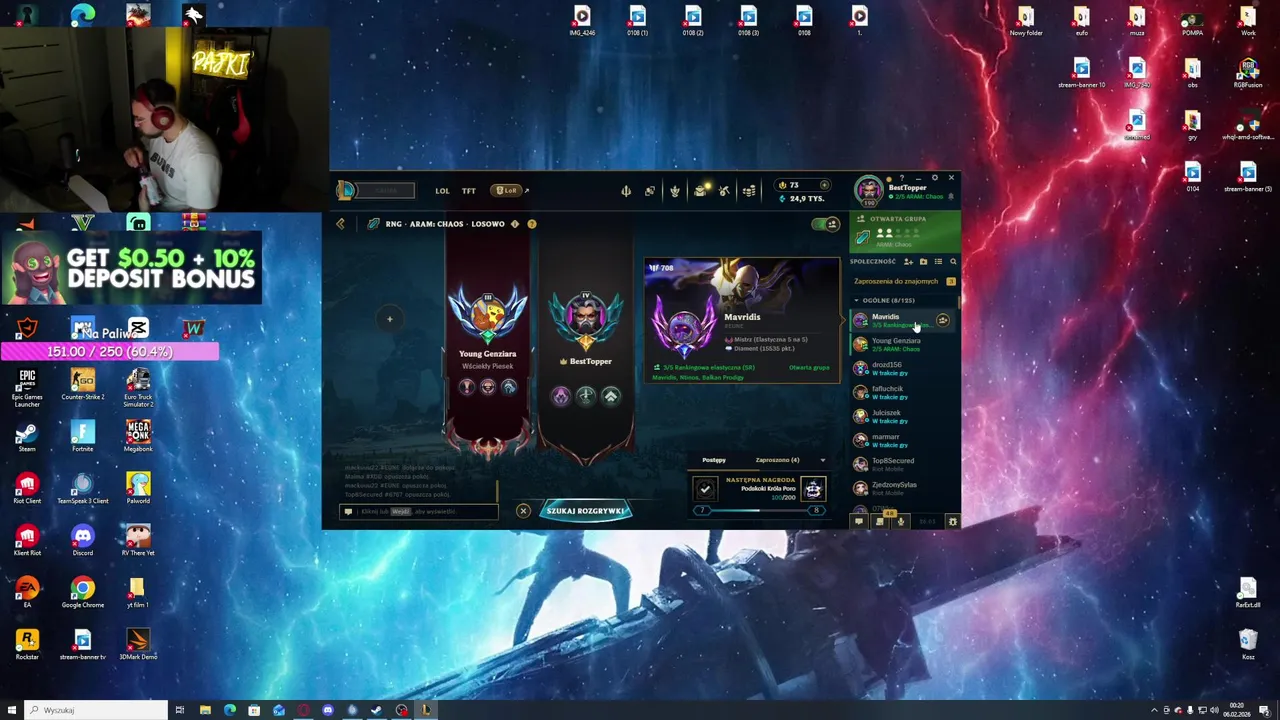Image resolution: width=1280 pixels, height=720 pixels.
Task: Click the friends list view icon
Action: tap(938, 261)
